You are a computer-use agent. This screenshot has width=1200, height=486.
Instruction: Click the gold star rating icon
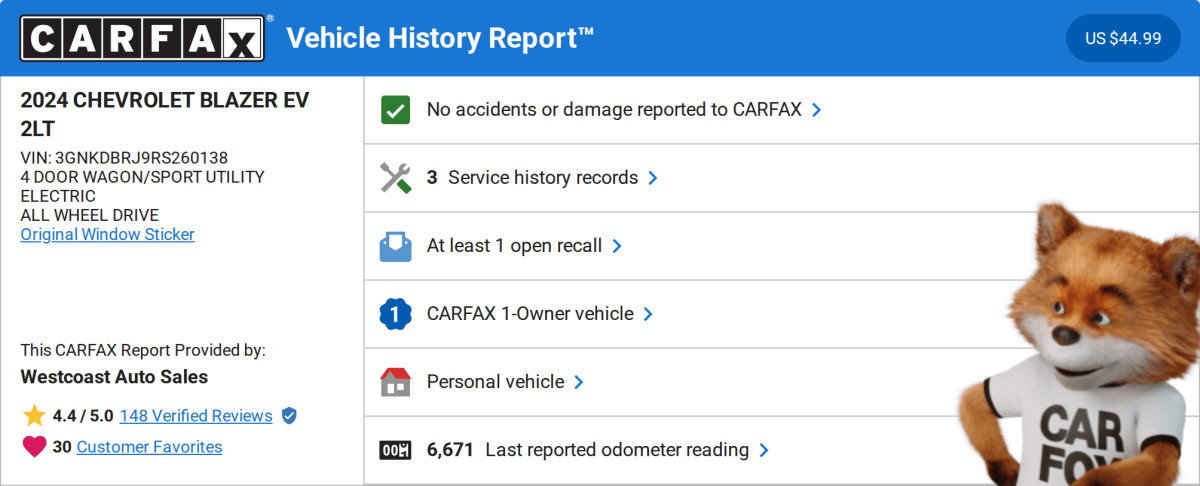(x=34, y=416)
